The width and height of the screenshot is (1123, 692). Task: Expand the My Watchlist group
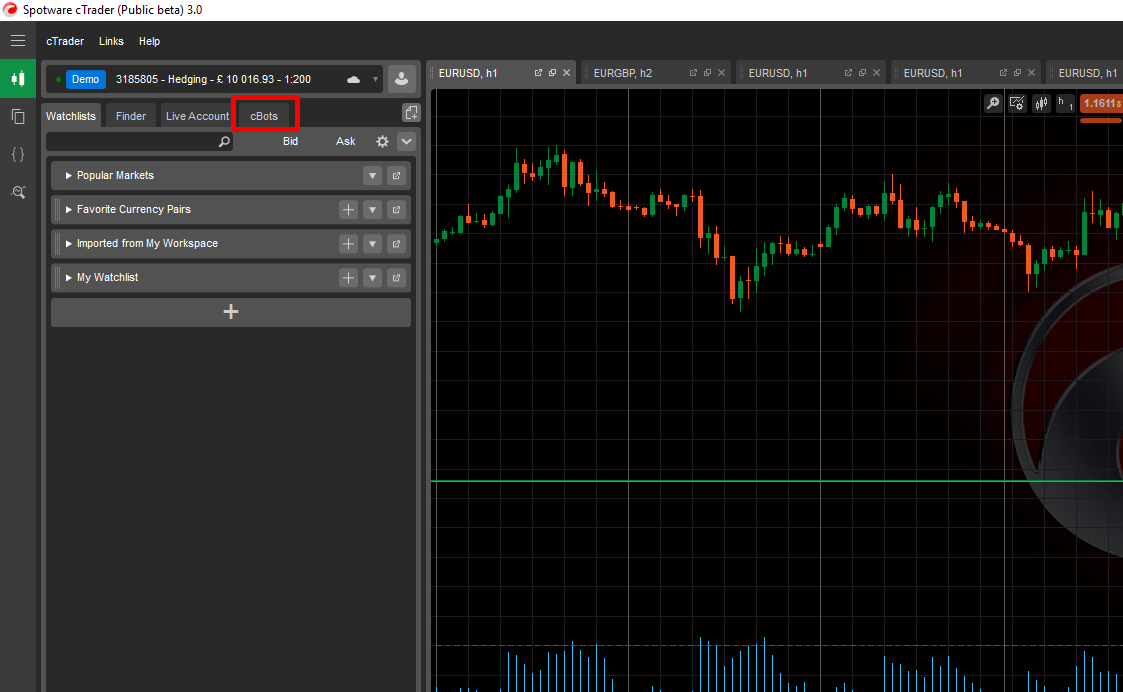tap(69, 277)
